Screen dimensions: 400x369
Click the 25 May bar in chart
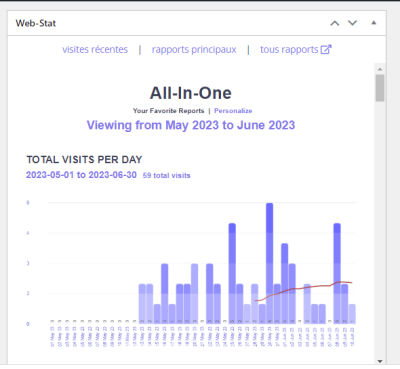[232, 273]
